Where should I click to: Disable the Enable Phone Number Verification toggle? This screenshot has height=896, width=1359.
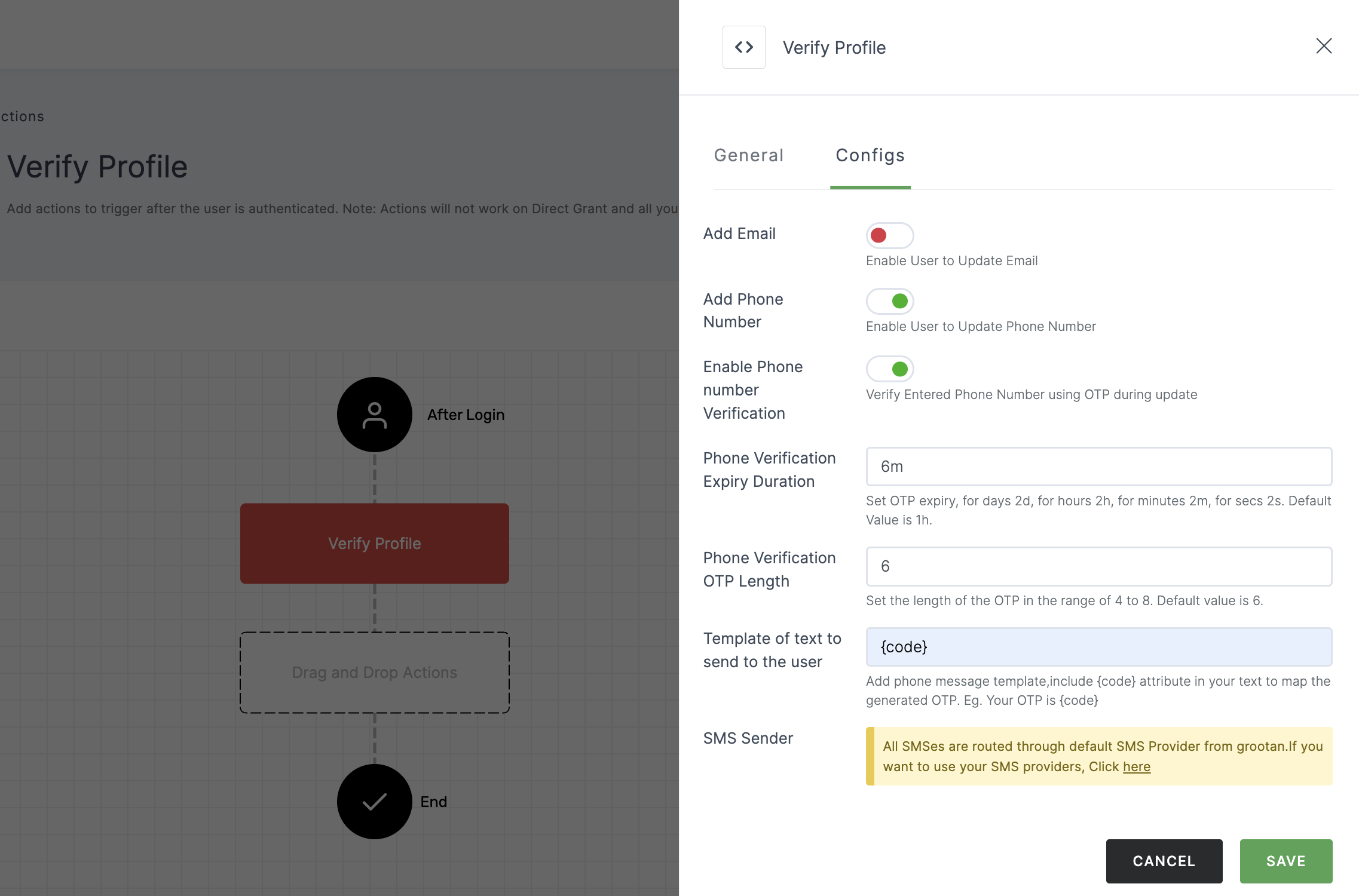(x=890, y=368)
